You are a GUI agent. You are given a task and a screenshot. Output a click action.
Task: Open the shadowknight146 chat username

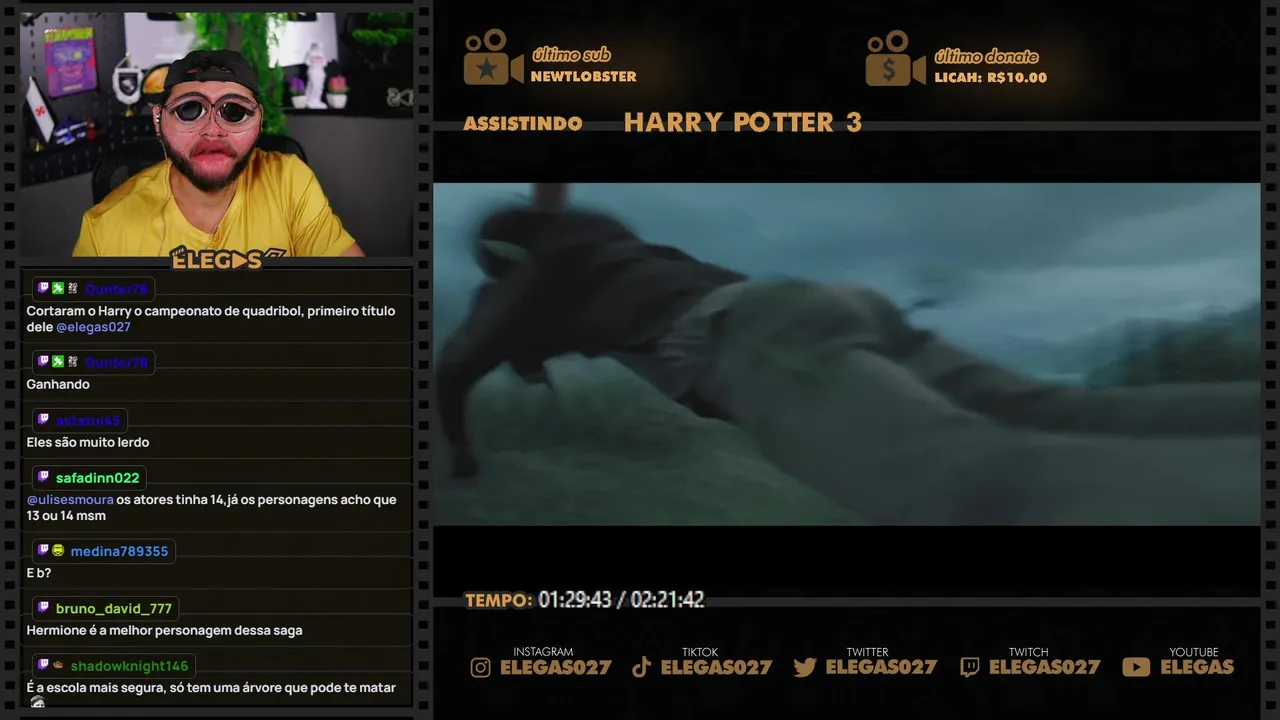pyautogui.click(x=129, y=666)
